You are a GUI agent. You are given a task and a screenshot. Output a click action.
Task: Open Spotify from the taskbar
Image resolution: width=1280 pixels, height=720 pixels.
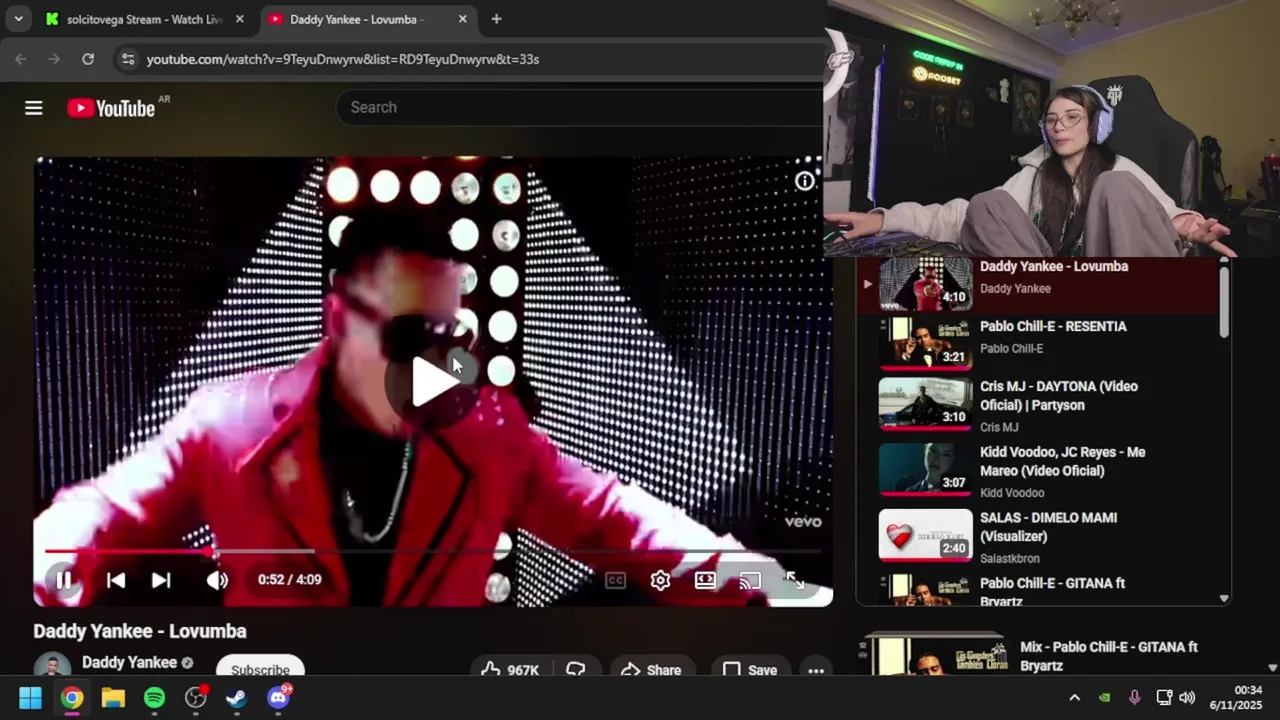(x=154, y=698)
